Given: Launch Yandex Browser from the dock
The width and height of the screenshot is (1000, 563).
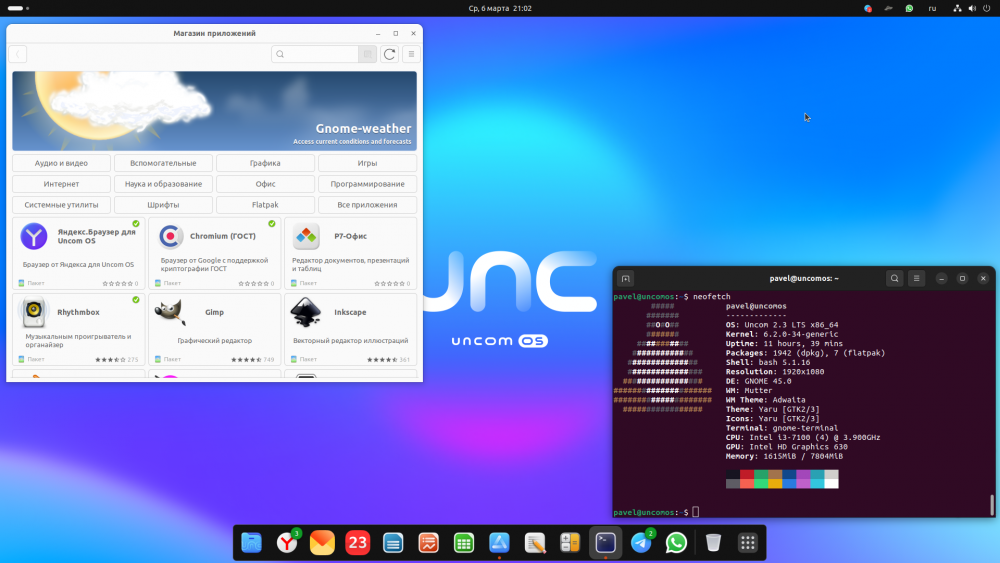Looking at the screenshot, I should [287, 543].
